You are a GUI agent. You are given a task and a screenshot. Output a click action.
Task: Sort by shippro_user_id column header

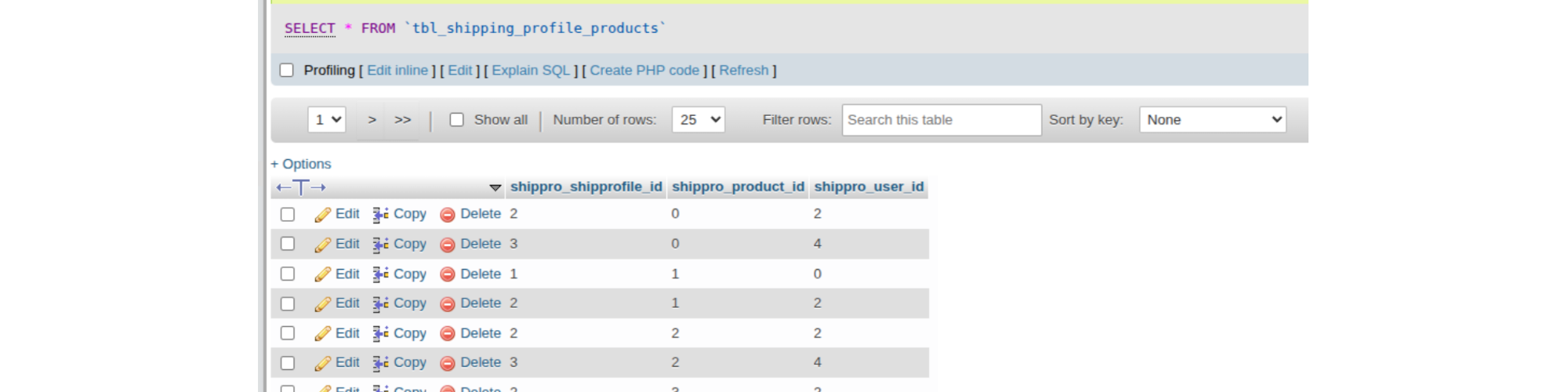tap(869, 187)
